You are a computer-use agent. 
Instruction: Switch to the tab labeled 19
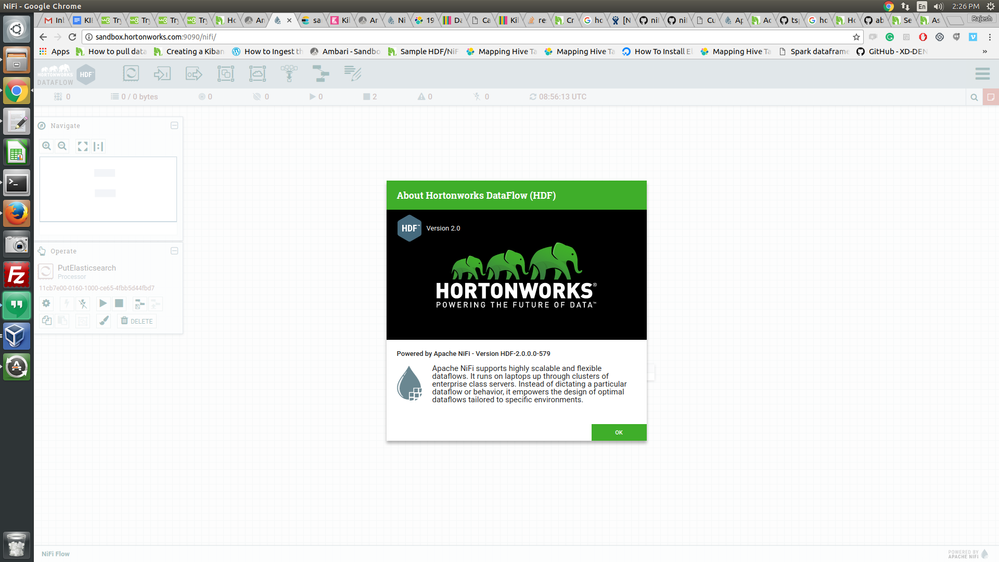424,20
